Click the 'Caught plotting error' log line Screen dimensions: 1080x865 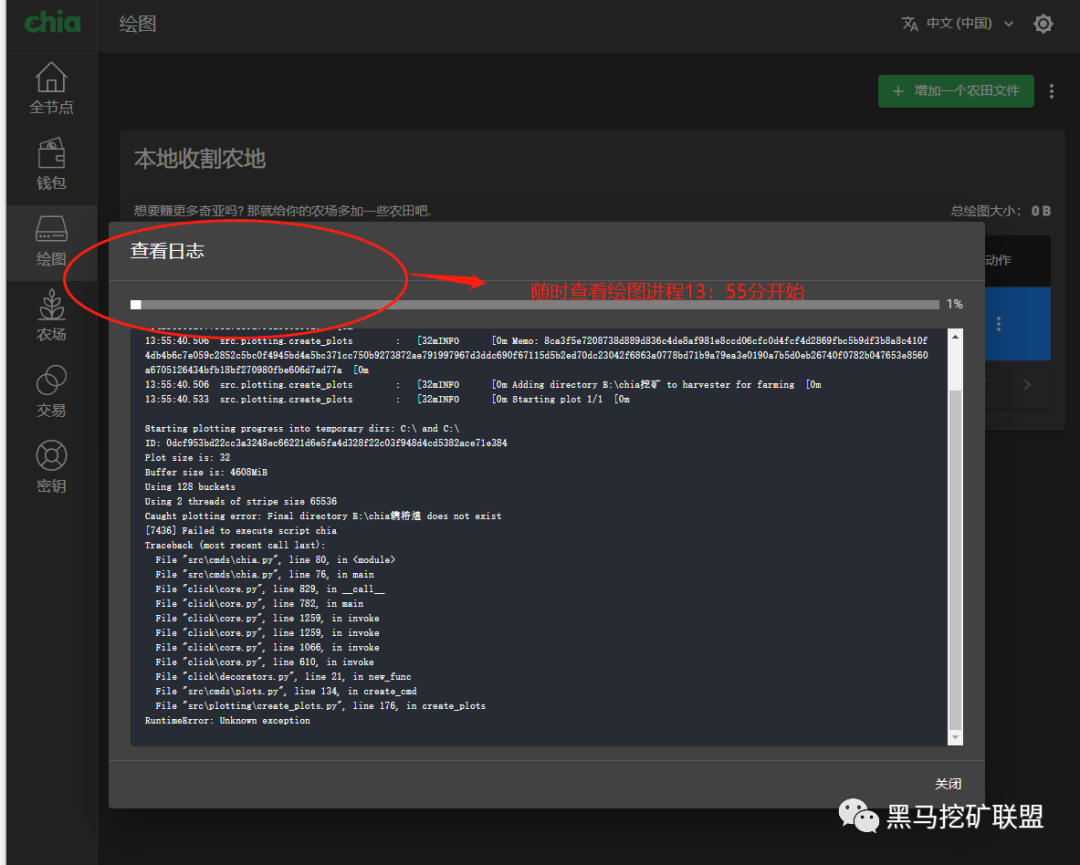click(x=323, y=516)
